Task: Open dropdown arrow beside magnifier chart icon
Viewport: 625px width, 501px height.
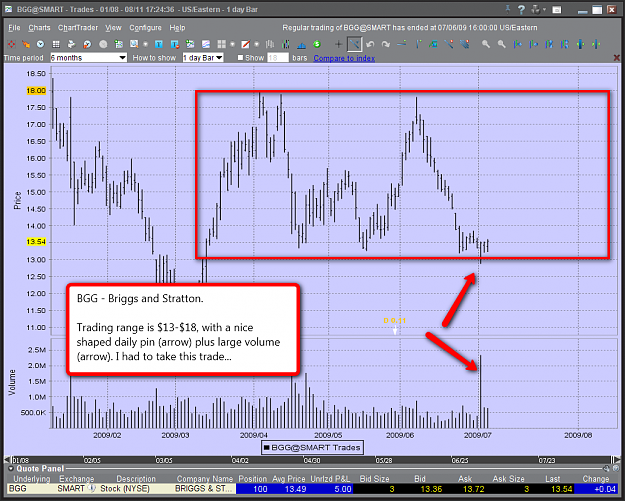Action: [145, 44]
